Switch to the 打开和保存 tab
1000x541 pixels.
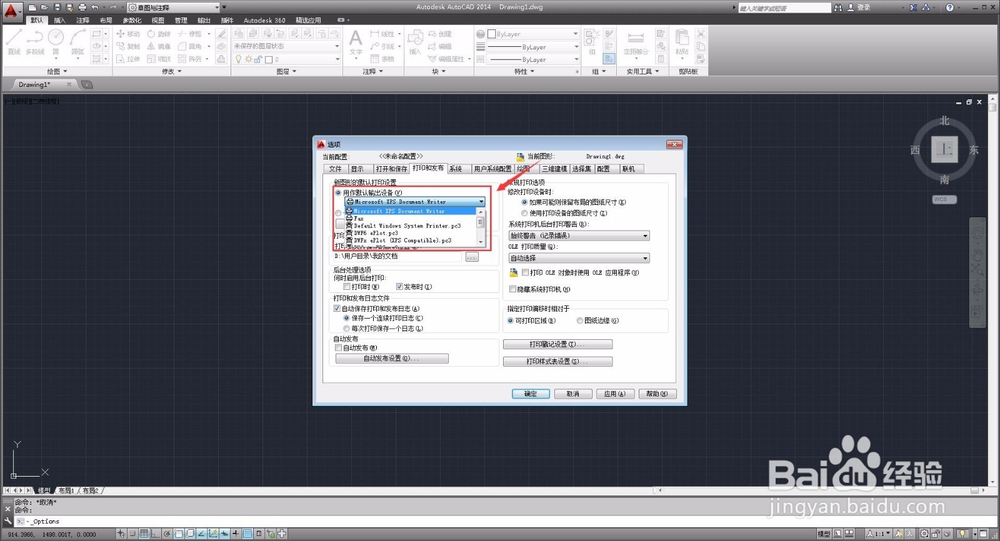(x=391, y=169)
